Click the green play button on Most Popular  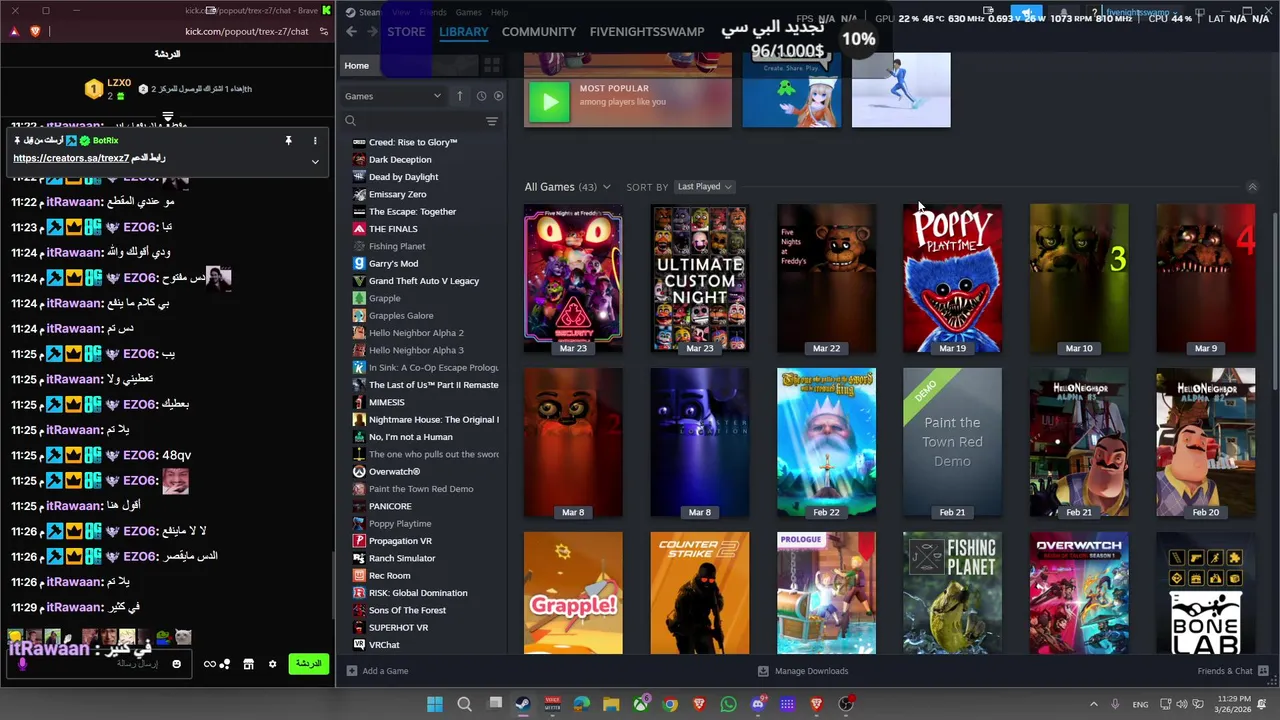[x=549, y=102]
